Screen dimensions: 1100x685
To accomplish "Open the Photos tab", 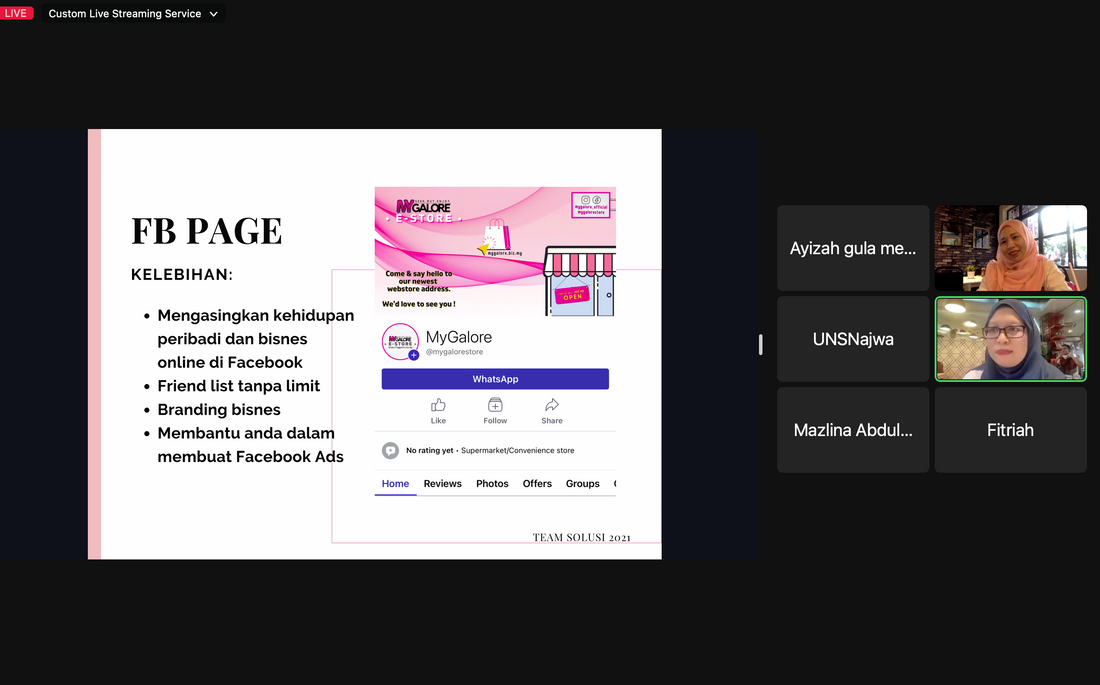I will [x=492, y=484].
